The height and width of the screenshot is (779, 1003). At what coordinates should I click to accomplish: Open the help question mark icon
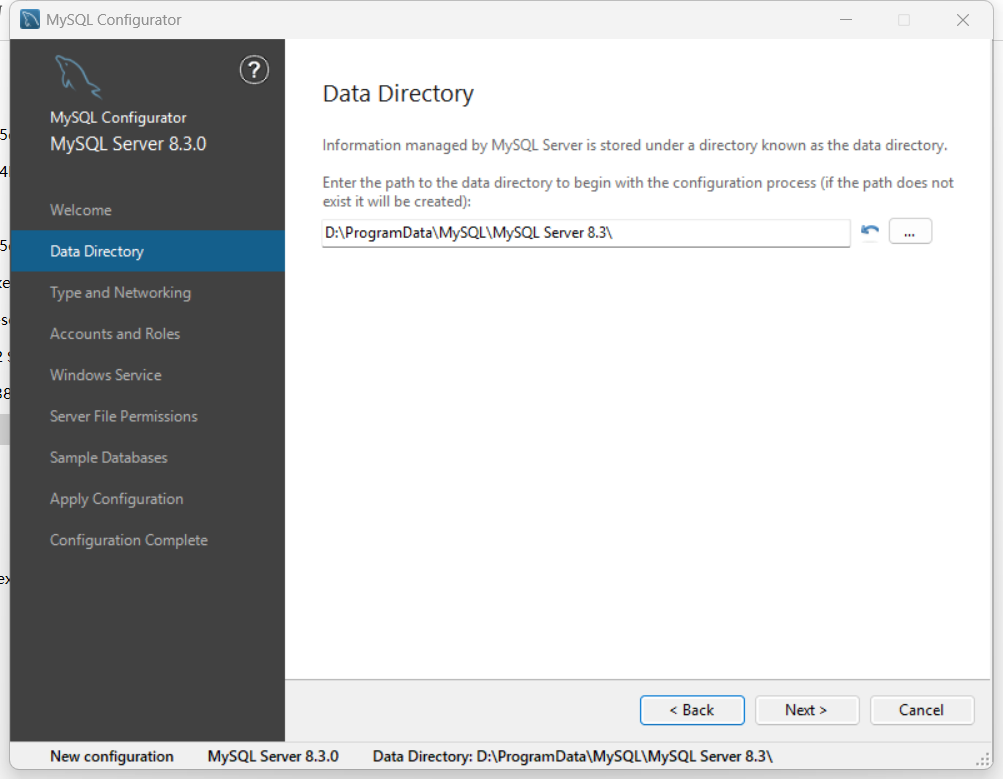254,70
